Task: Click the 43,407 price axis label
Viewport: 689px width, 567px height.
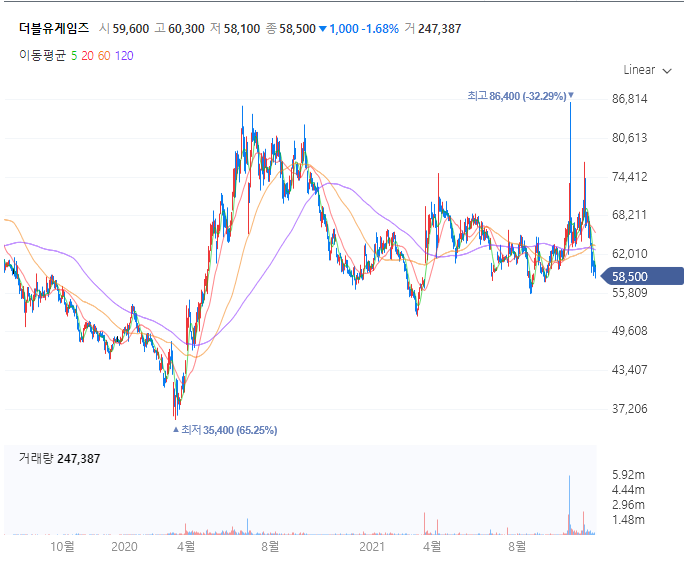Action: tap(630, 370)
